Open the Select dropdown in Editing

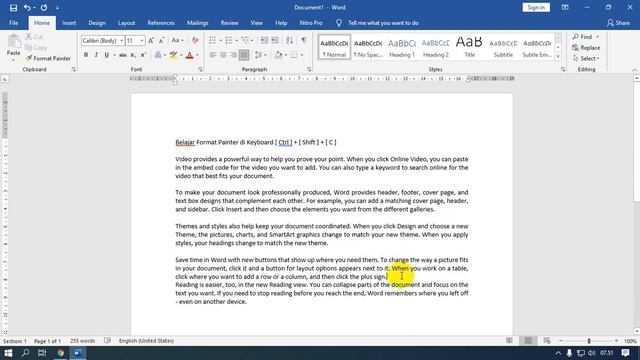pyautogui.click(x=586, y=58)
